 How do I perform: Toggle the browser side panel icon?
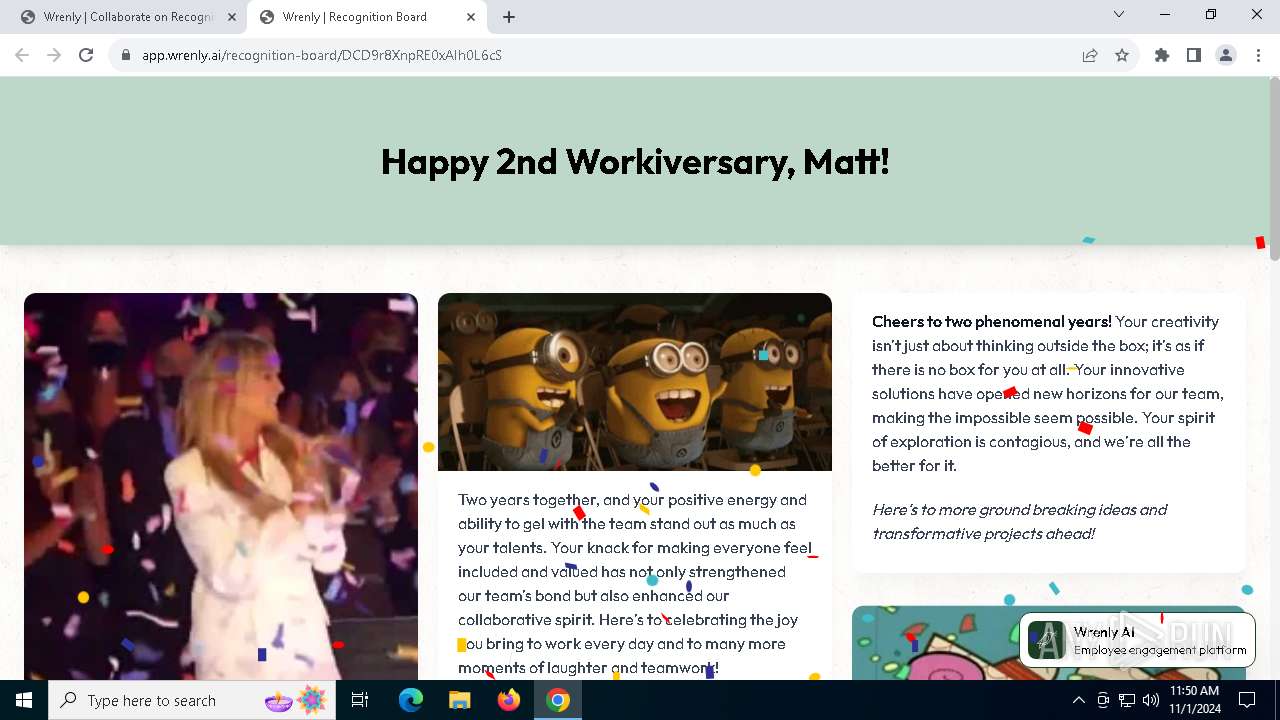click(1194, 55)
